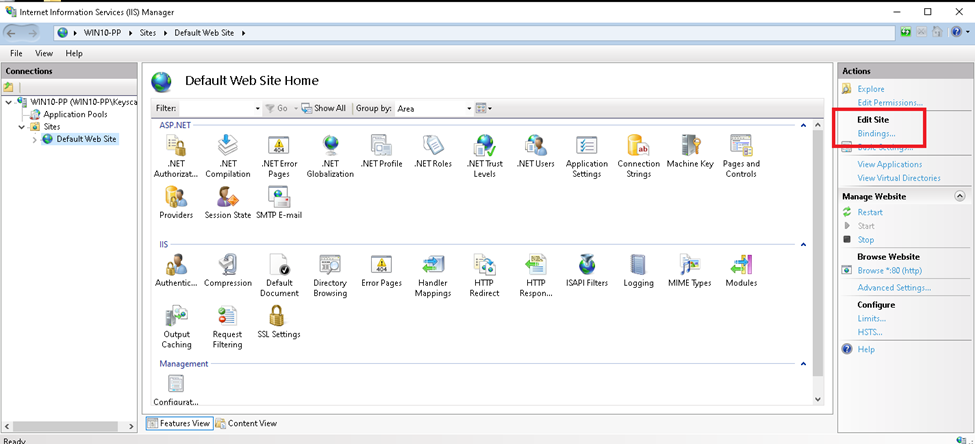Open the Handler Mappings icon
This screenshot has height=444, width=975.
tap(432, 265)
